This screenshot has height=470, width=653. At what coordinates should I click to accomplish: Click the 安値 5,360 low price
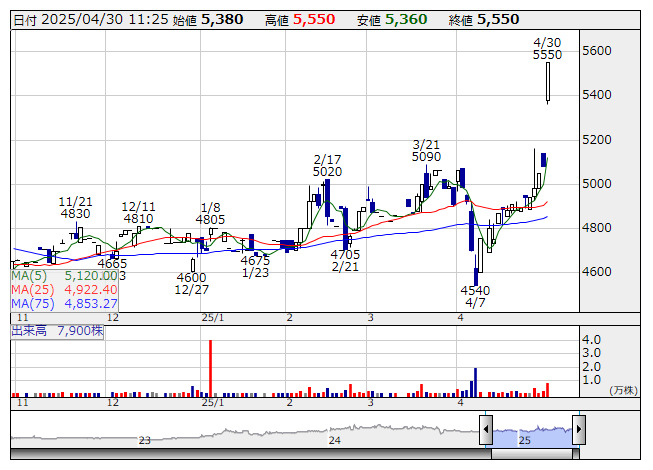pyautogui.click(x=392, y=20)
